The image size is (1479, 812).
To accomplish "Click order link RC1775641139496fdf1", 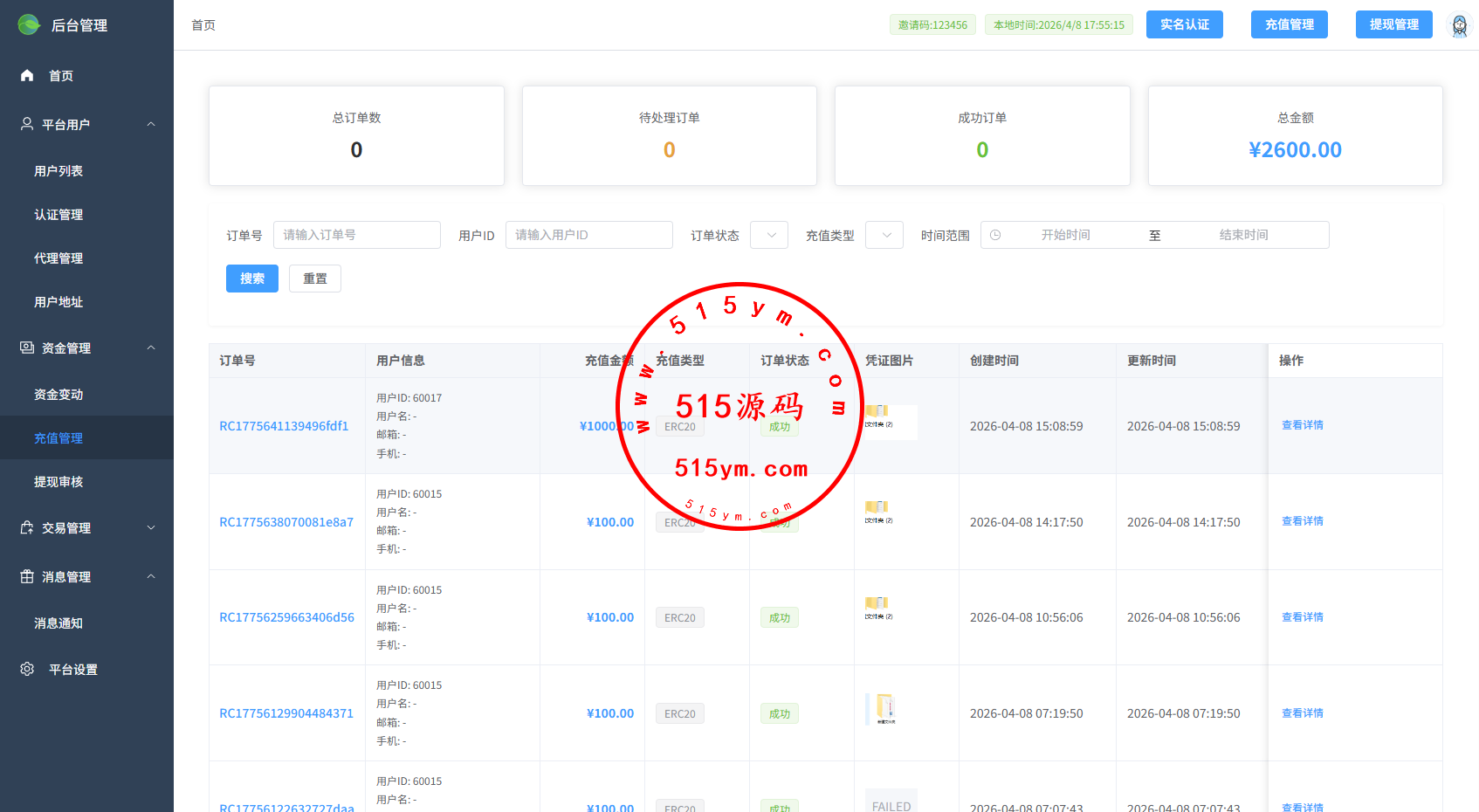I will pyautogui.click(x=284, y=426).
